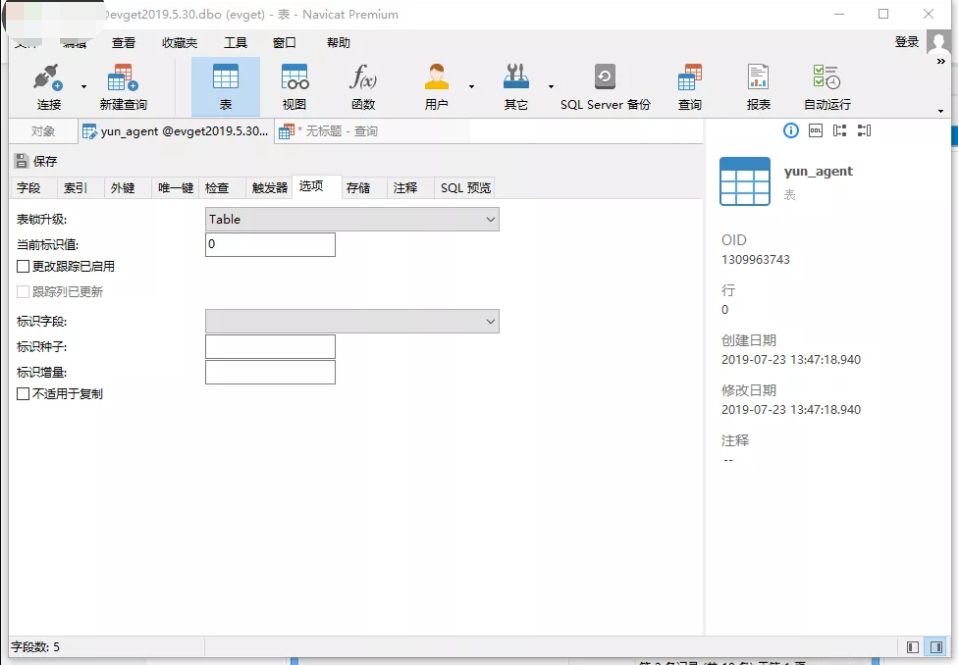Open the 窗口 window menu

tap(284, 43)
